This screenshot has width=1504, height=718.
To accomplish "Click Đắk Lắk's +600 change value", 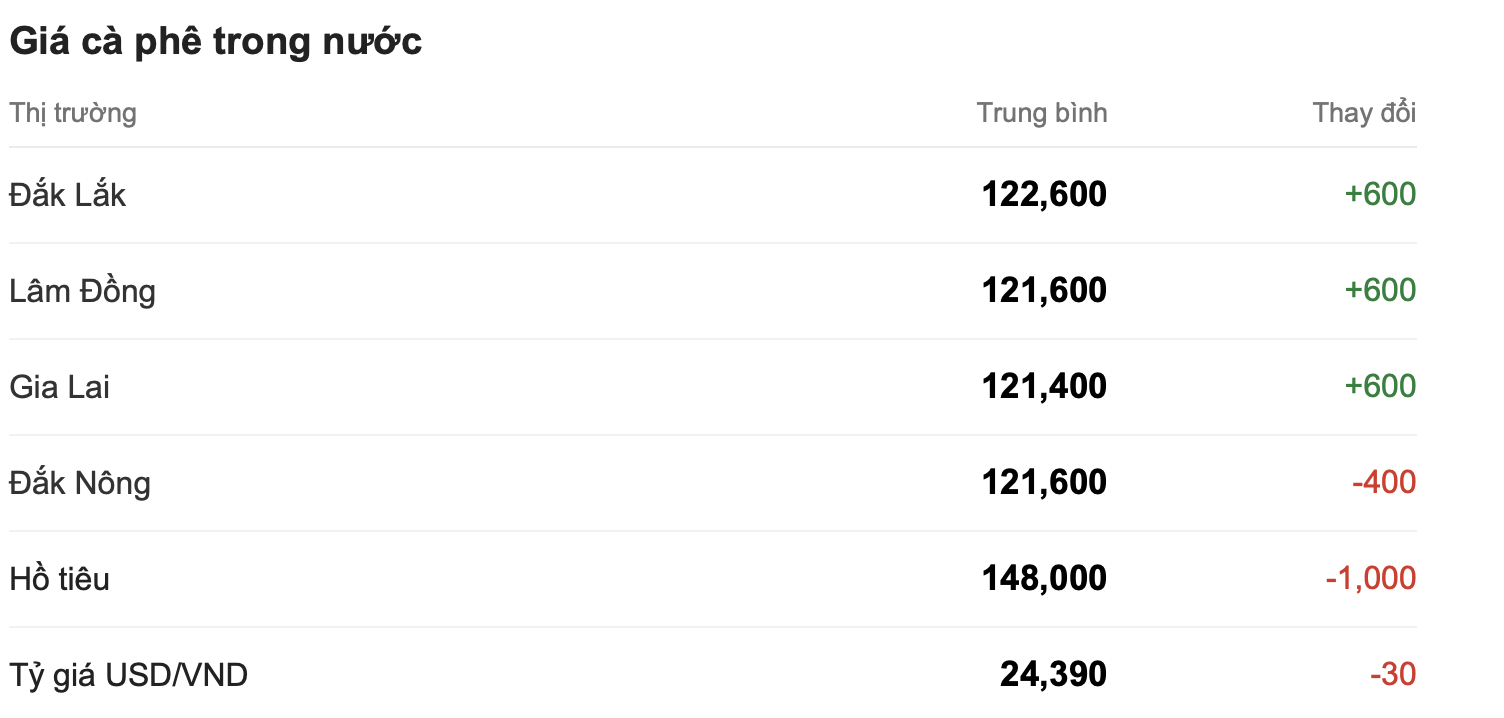I will point(1380,194).
